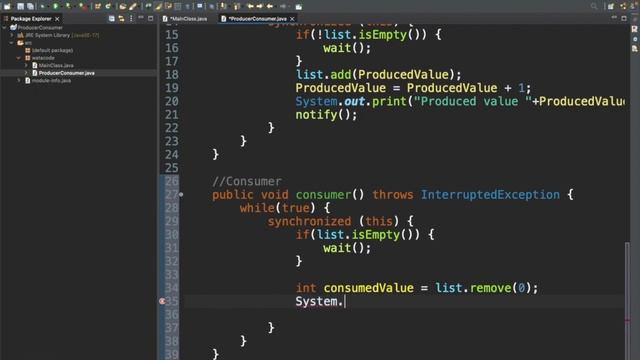Screen dimensions: 640x360
Task: Click the External Tools run icon
Action: pos(83,6)
